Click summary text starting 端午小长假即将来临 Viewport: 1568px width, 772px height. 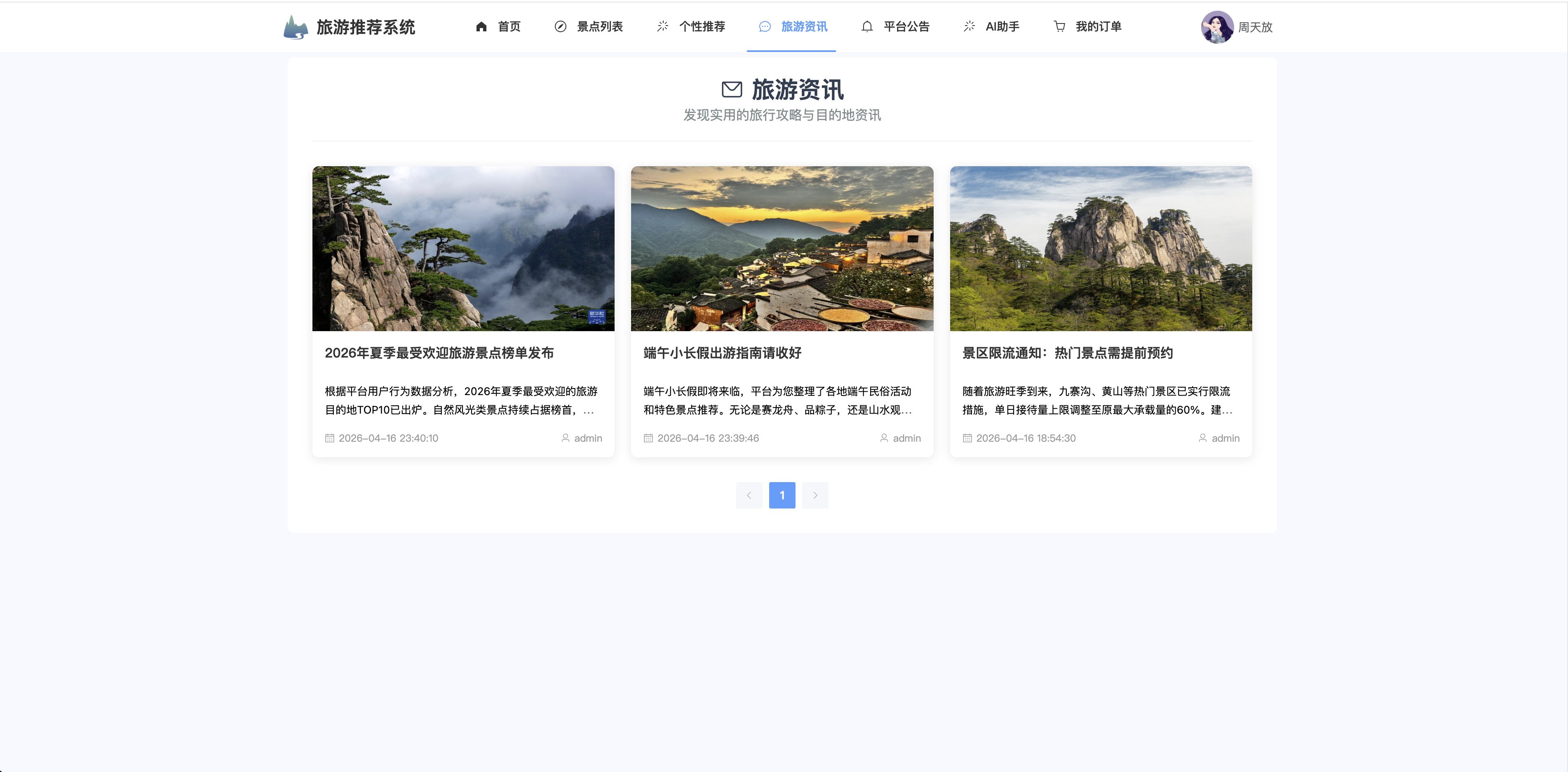(778, 400)
